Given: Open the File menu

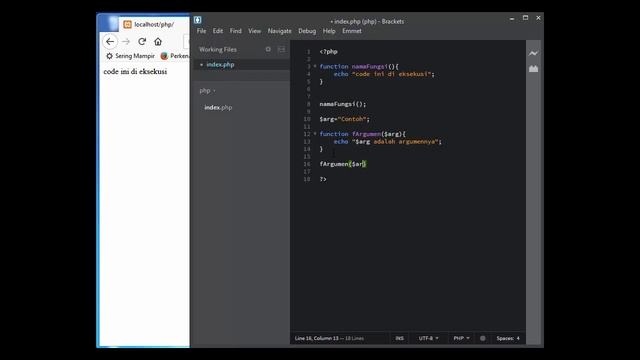Looking at the screenshot, I should point(201,31).
